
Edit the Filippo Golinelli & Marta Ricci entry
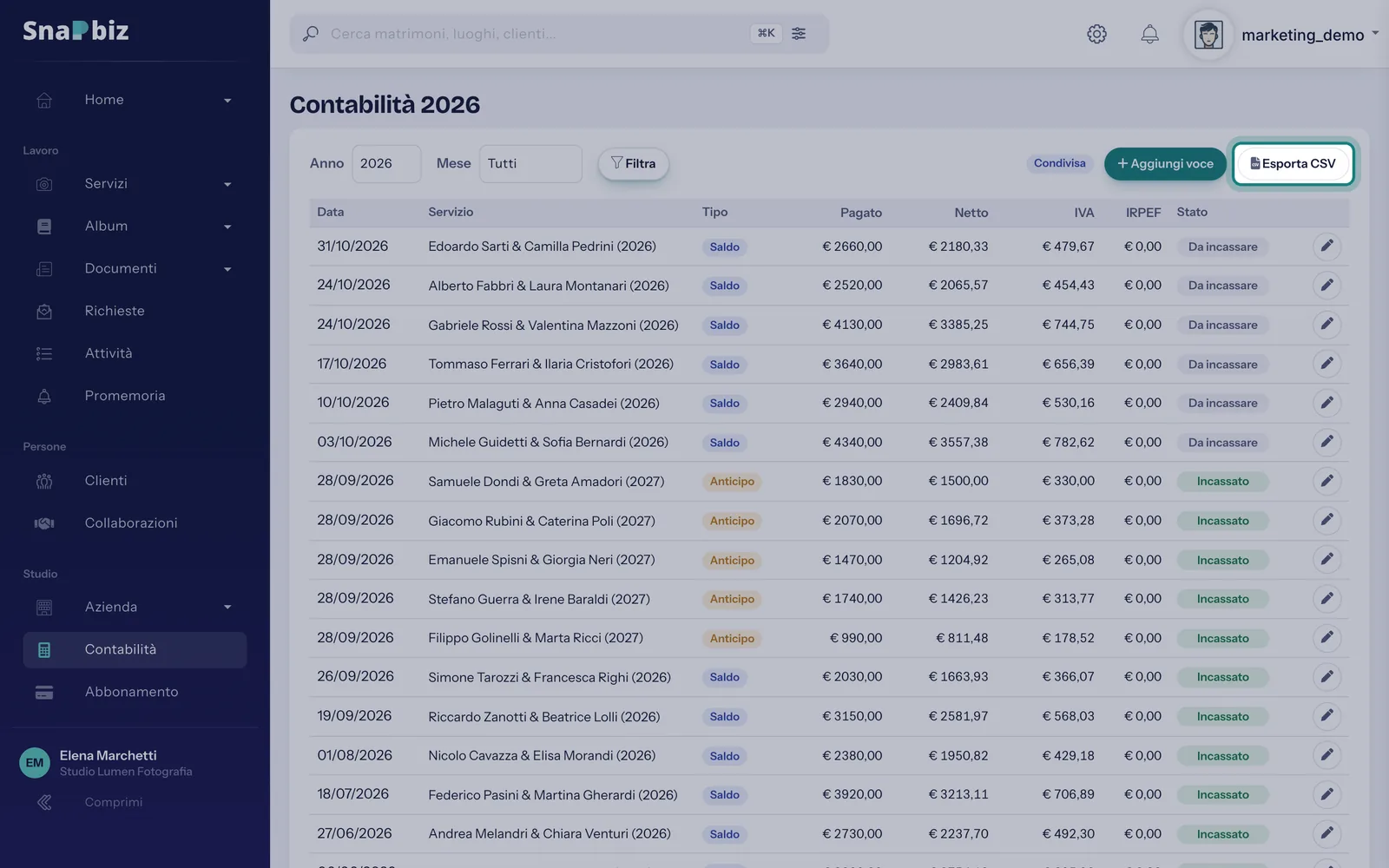coord(1326,638)
